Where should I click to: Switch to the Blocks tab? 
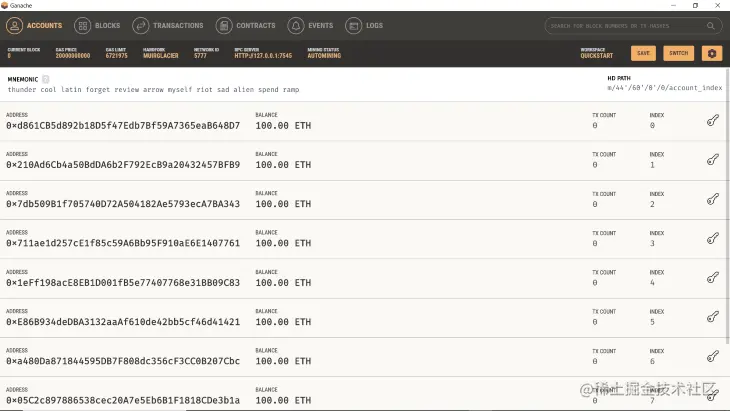[97, 26]
